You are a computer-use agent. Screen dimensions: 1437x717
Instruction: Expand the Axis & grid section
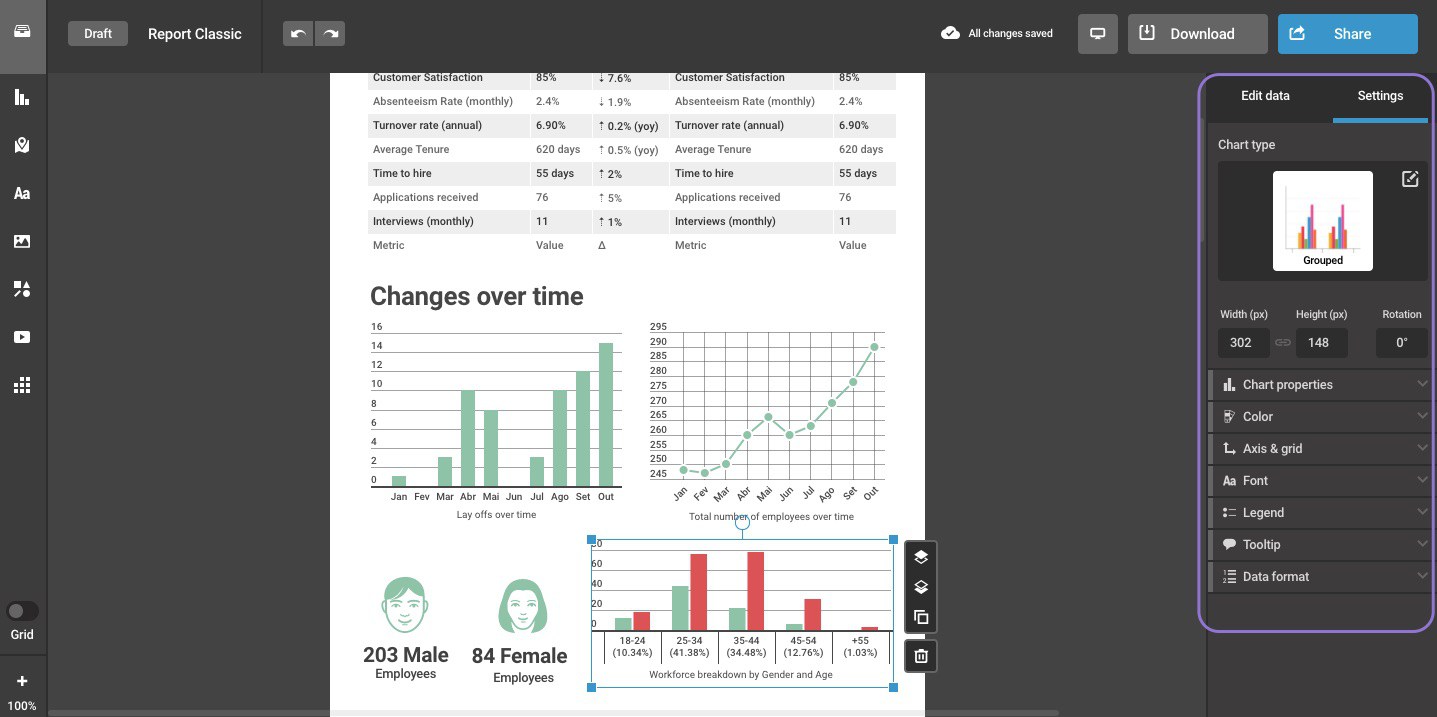(x=1320, y=449)
